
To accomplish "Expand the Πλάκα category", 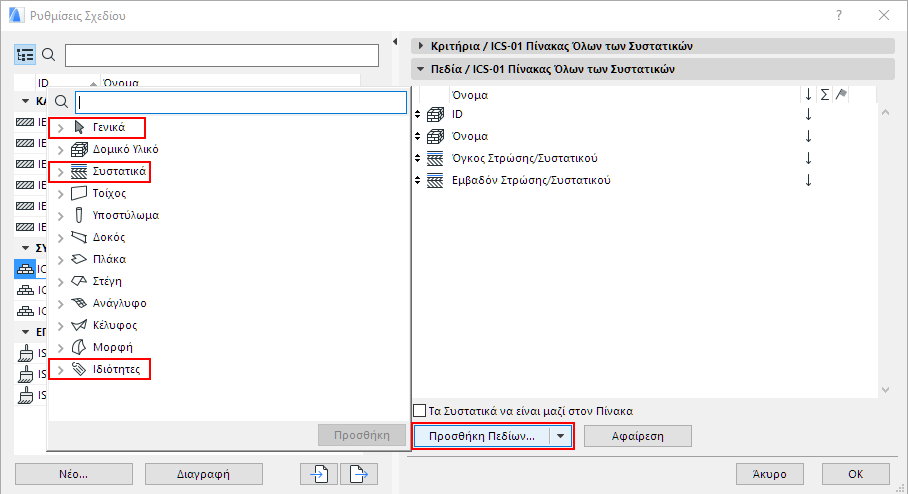I will pos(61,260).
